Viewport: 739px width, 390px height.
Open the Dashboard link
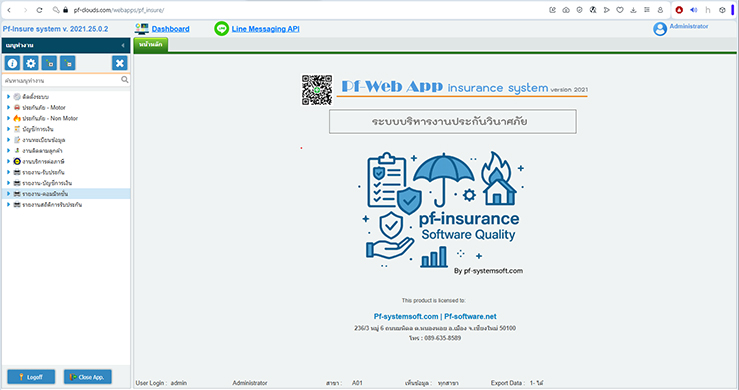coord(171,29)
